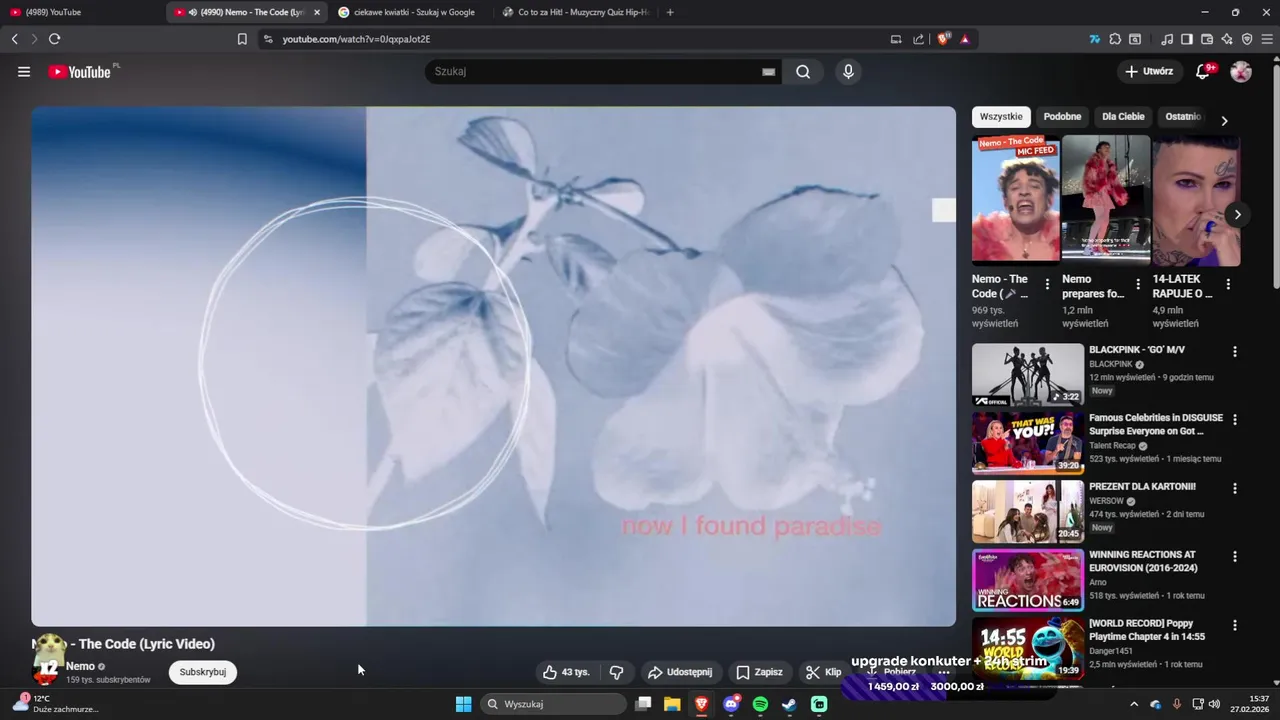Open Leo AI sparkle icon
This screenshot has height=720, width=1280.
(x=1227, y=39)
